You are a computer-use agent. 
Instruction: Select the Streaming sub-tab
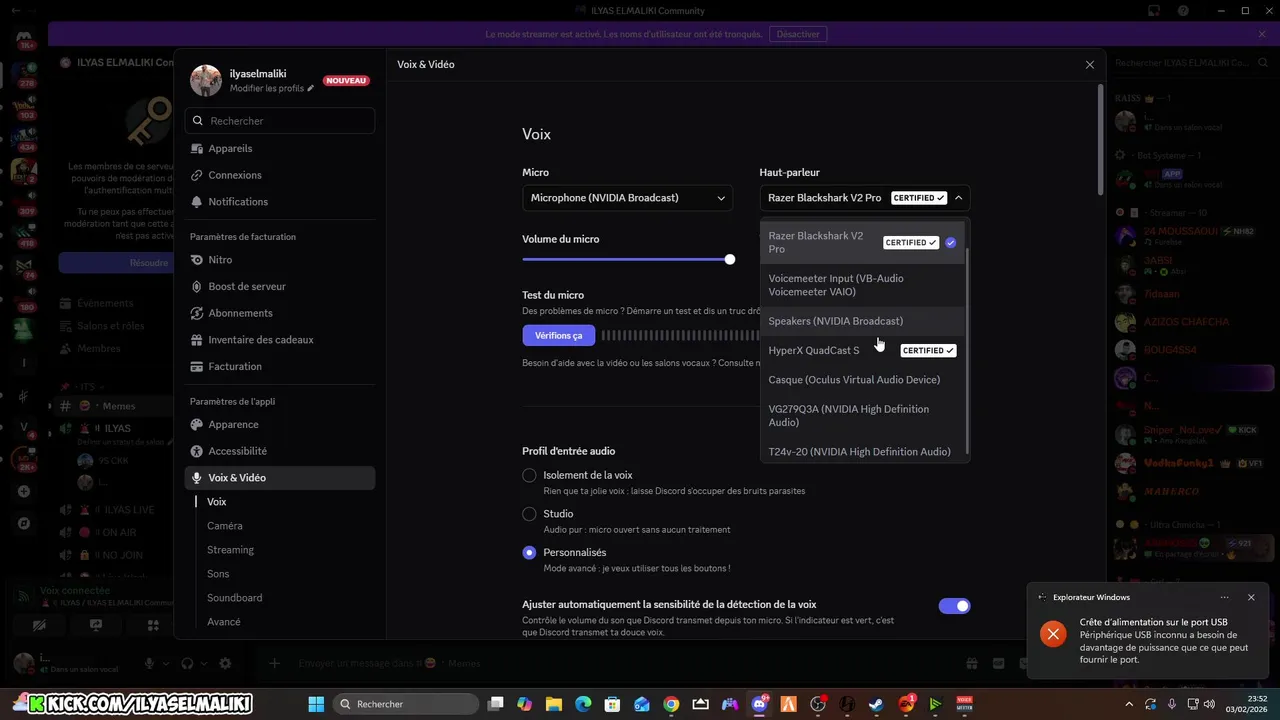(231, 550)
